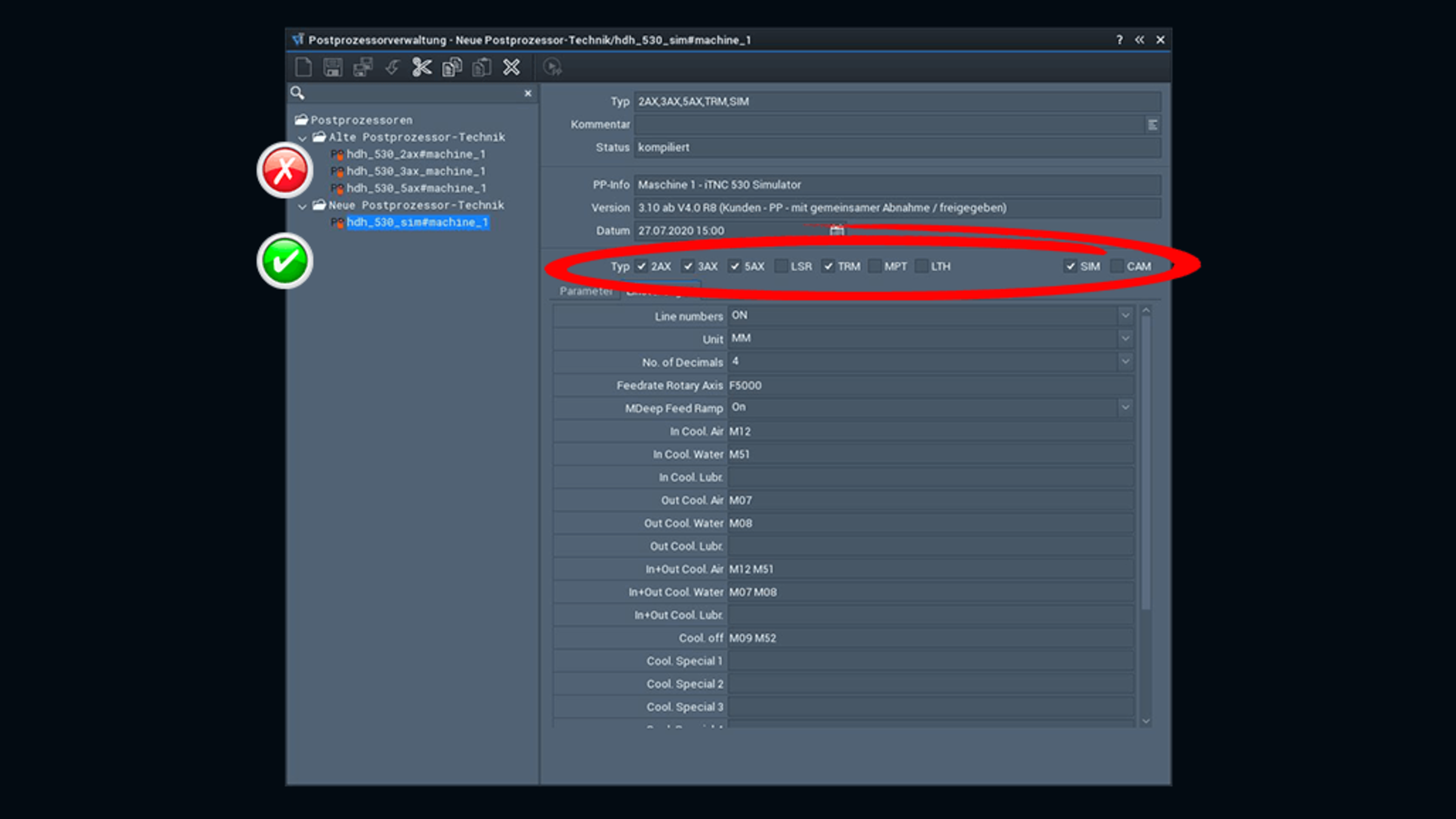Click the Cool. off field M09 M52
This screenshot has height=819, width=1456.
930,638
